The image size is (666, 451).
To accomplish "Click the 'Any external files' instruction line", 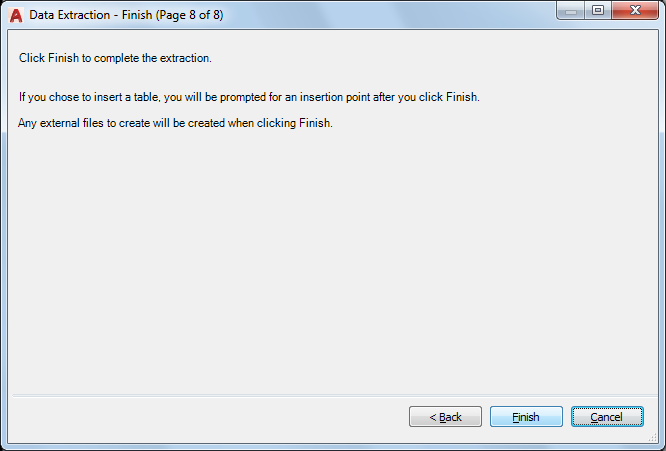I will 175,123.
